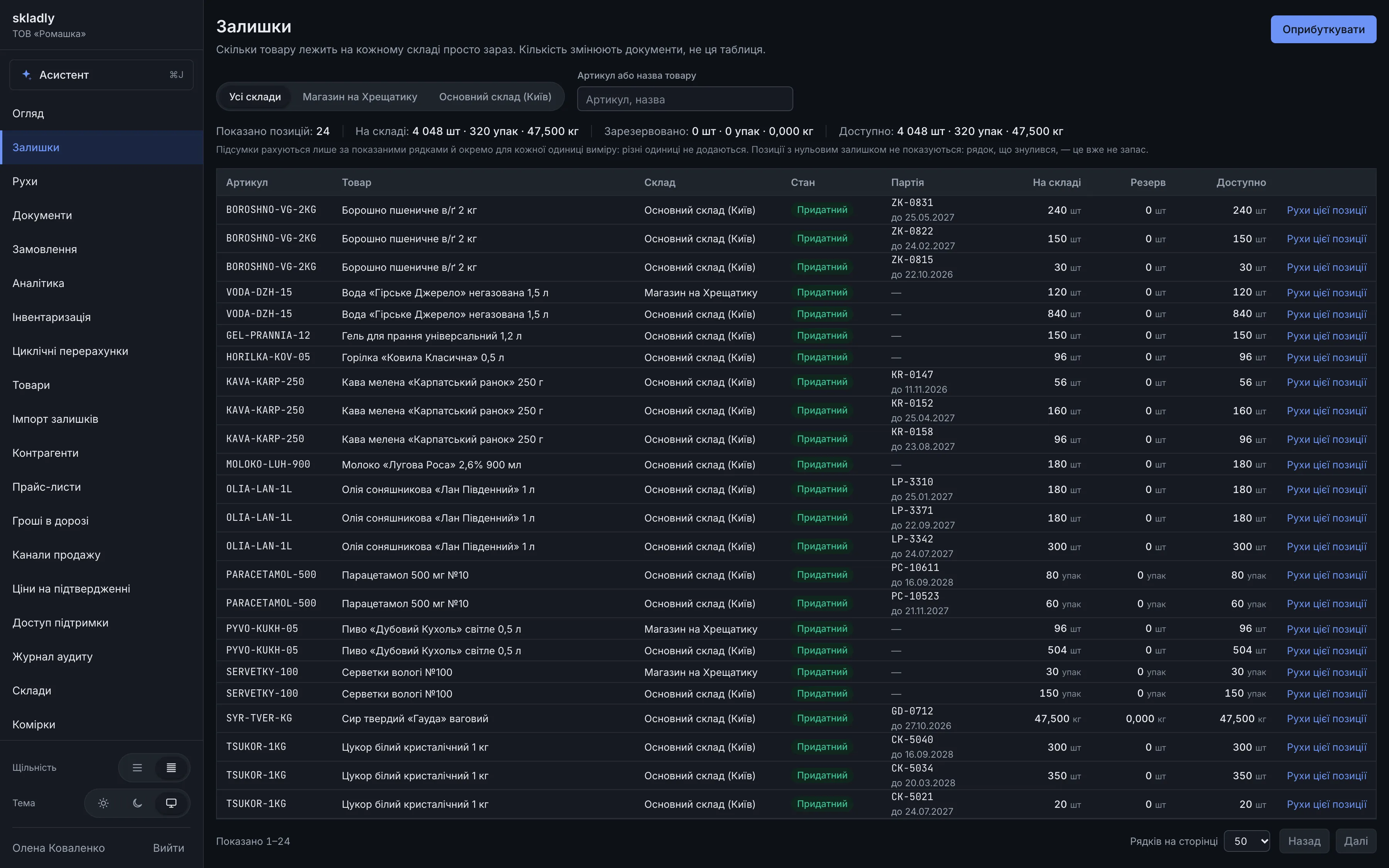Filter by Усі склади
1389x868 pixels.
pyautogui.click(x=255, y=96)
